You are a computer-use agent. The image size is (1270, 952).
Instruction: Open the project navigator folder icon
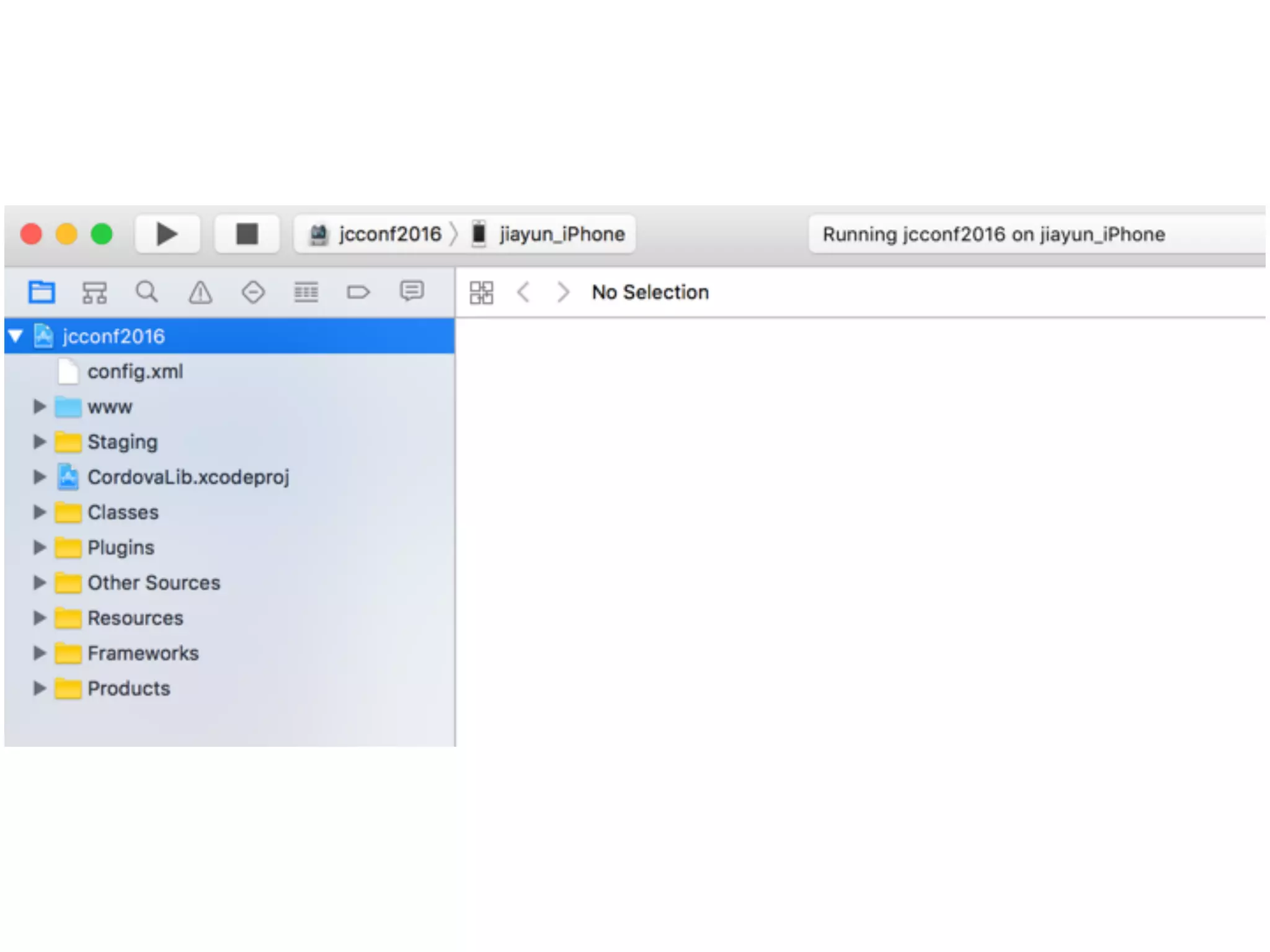point(42,292)
